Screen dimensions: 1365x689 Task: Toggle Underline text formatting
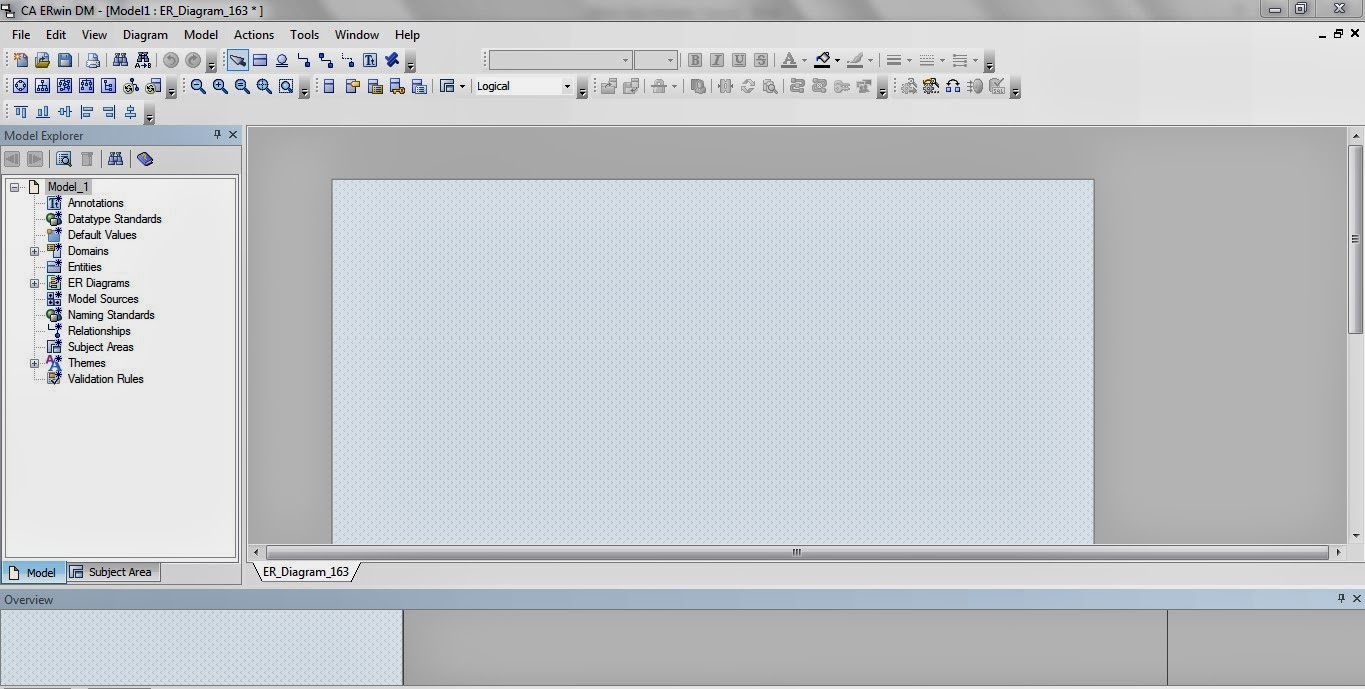tap(739, 61)
